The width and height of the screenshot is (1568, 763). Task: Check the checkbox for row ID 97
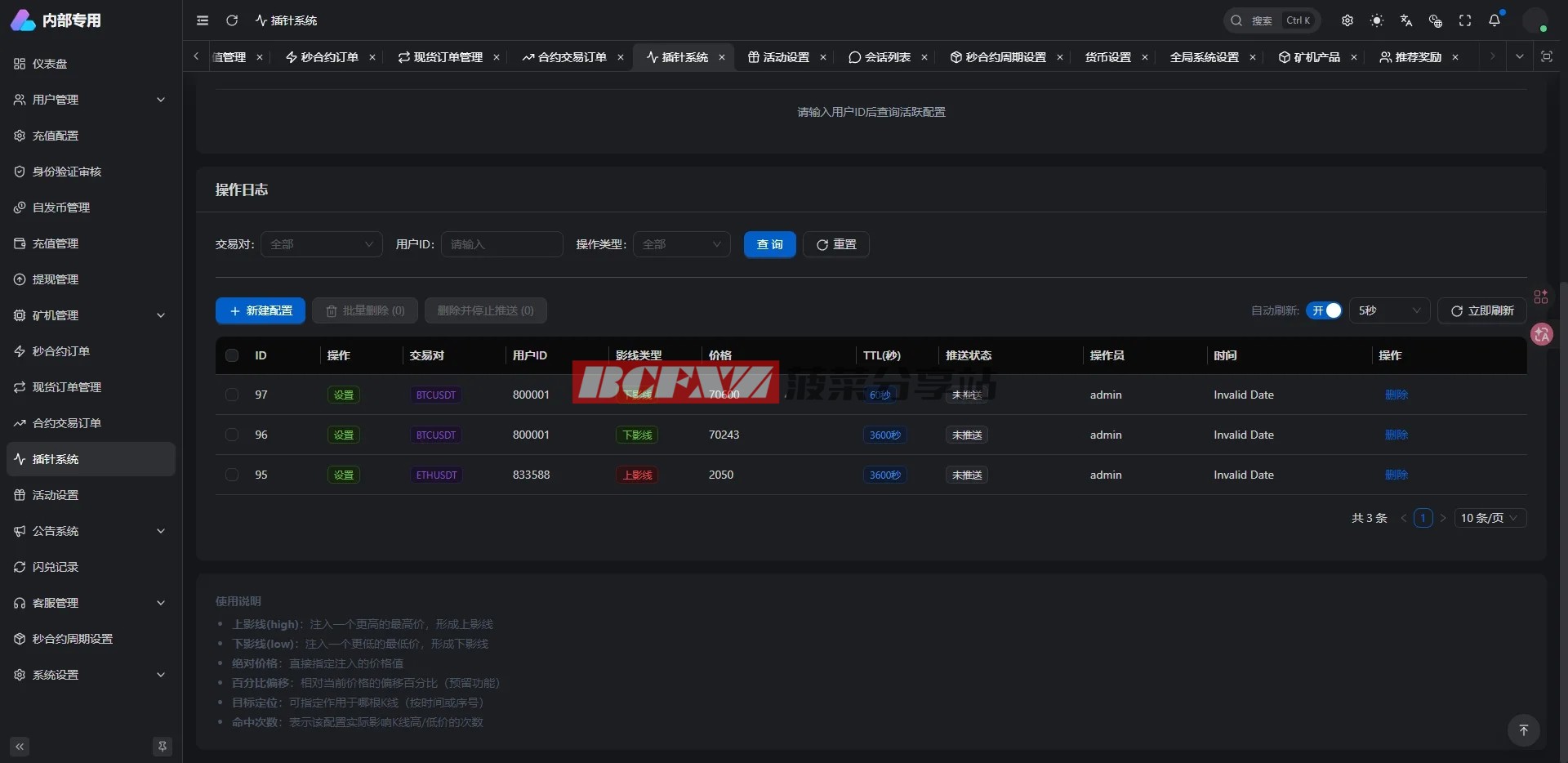tap(232, 395)
